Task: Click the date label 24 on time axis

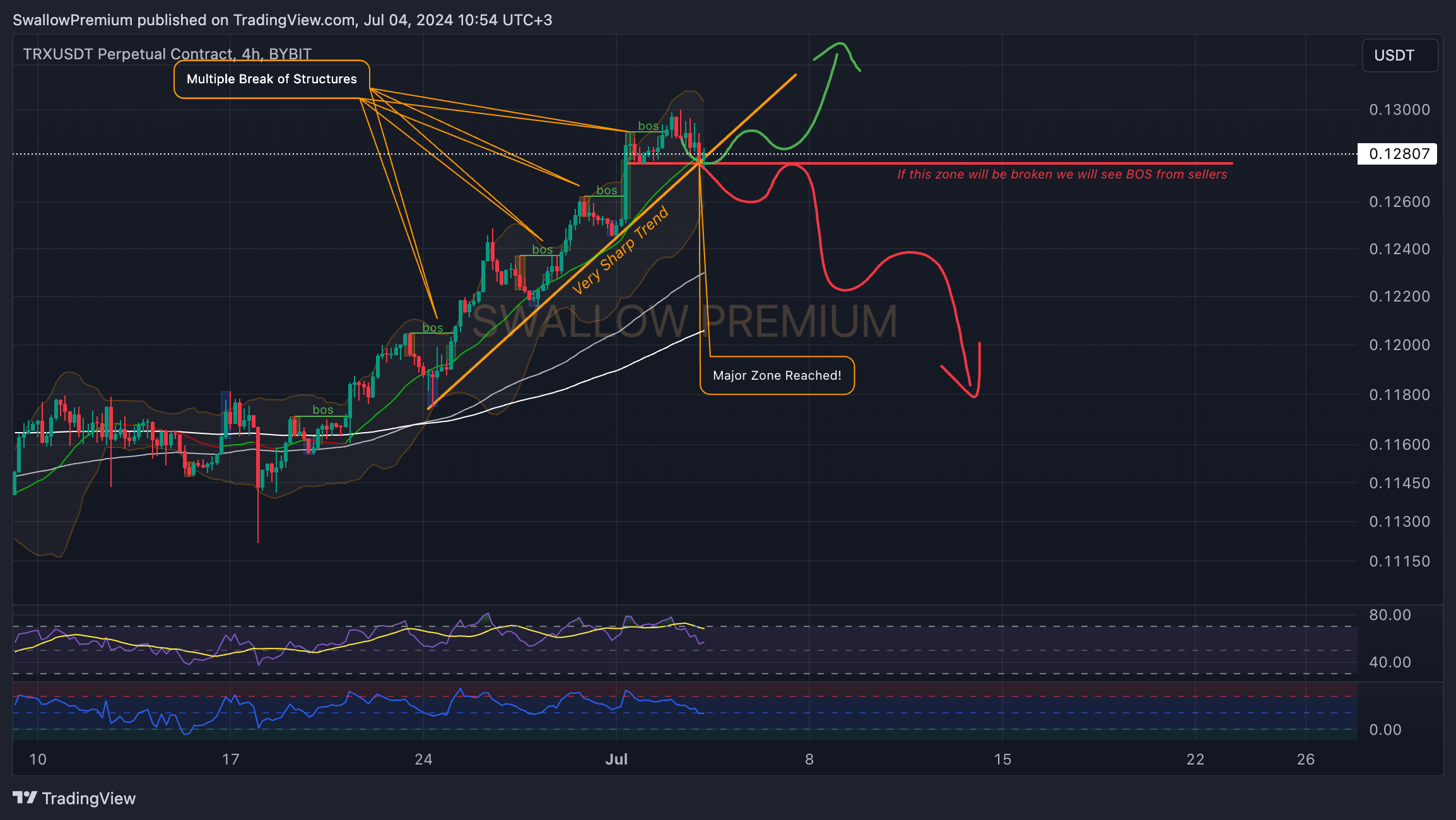Action: point(423,759)
